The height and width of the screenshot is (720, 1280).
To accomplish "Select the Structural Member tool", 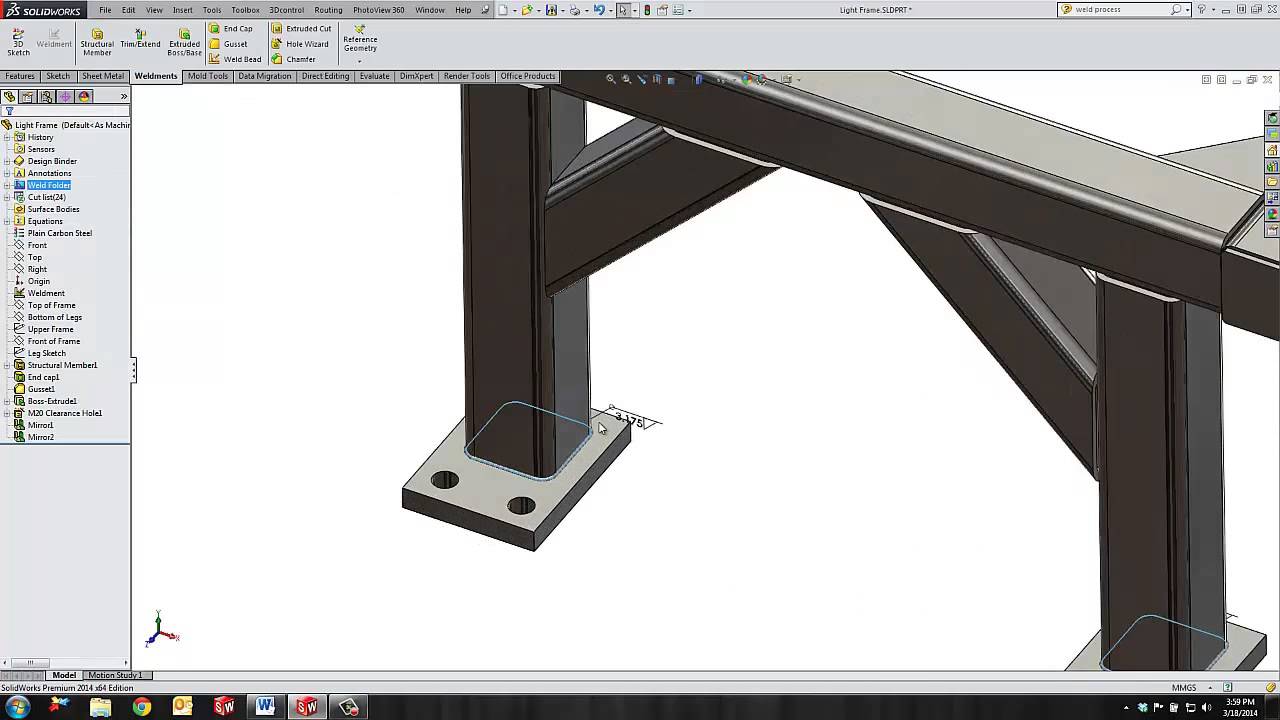I will click(97, 40).
